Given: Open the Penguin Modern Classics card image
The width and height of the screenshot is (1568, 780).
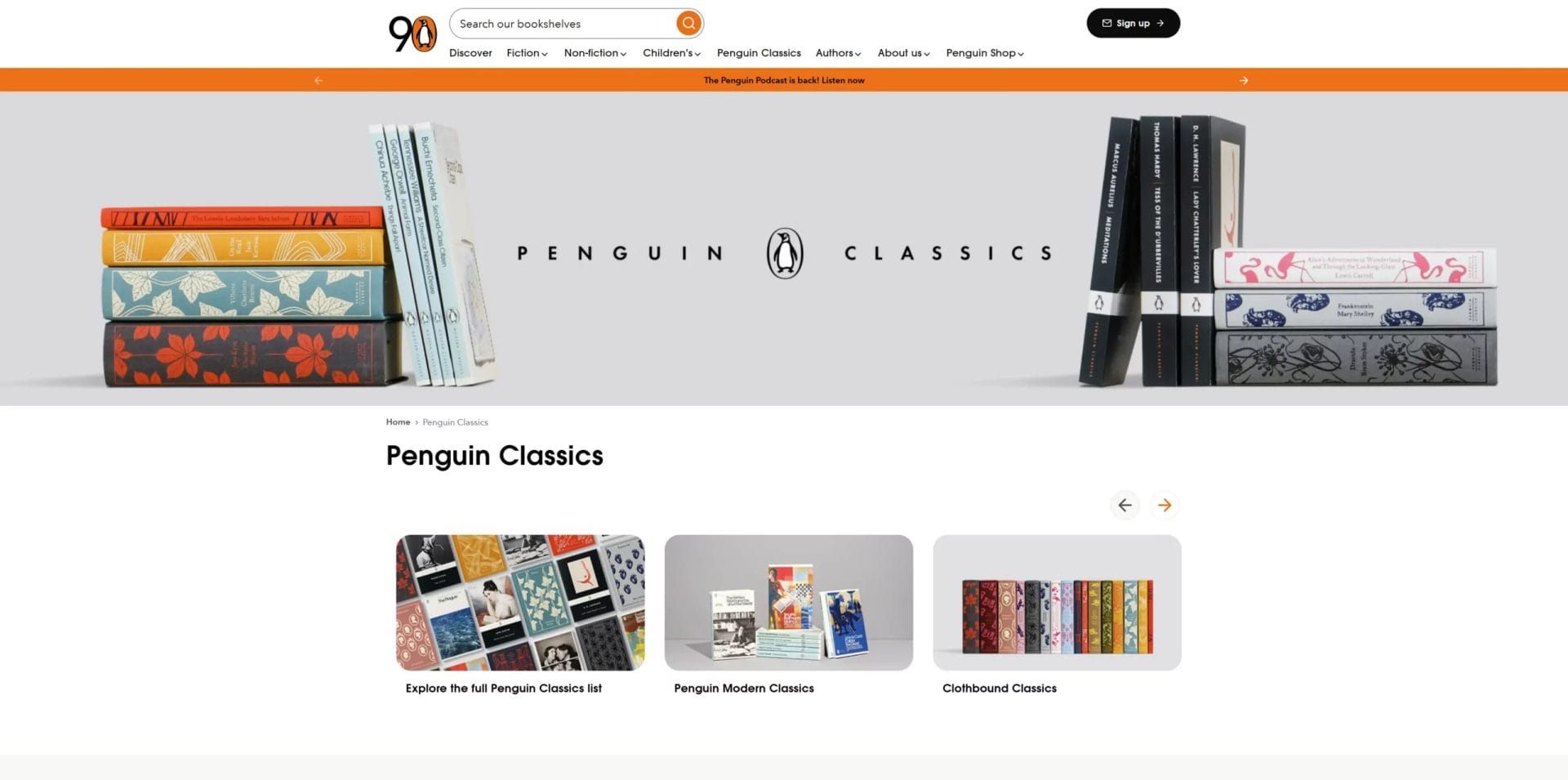Looking at the screenshot, I should tap(789, 603).
